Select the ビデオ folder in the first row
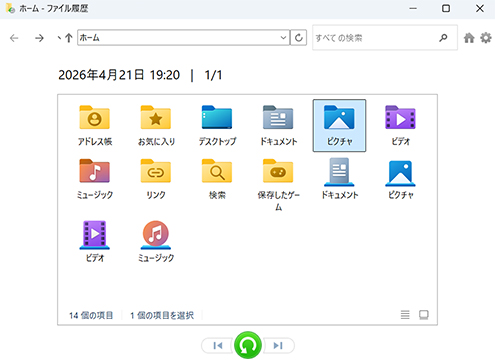Image resolution: width=495 pixels, height=363 pixels. (400, 126)
